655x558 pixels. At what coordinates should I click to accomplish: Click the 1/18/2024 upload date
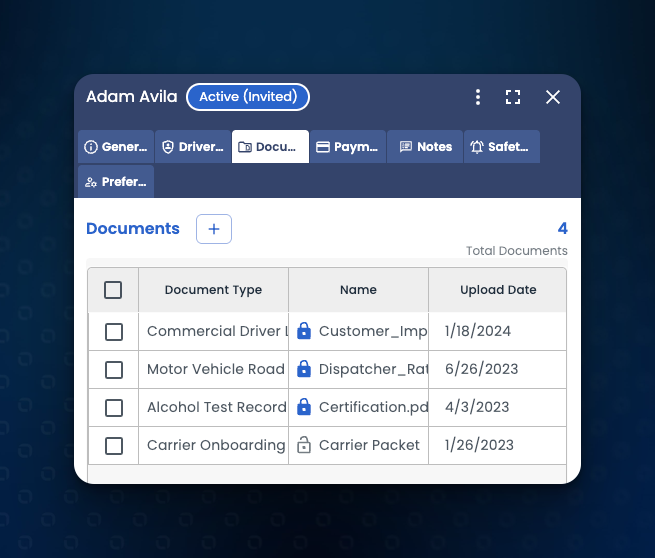coord(477,331)
